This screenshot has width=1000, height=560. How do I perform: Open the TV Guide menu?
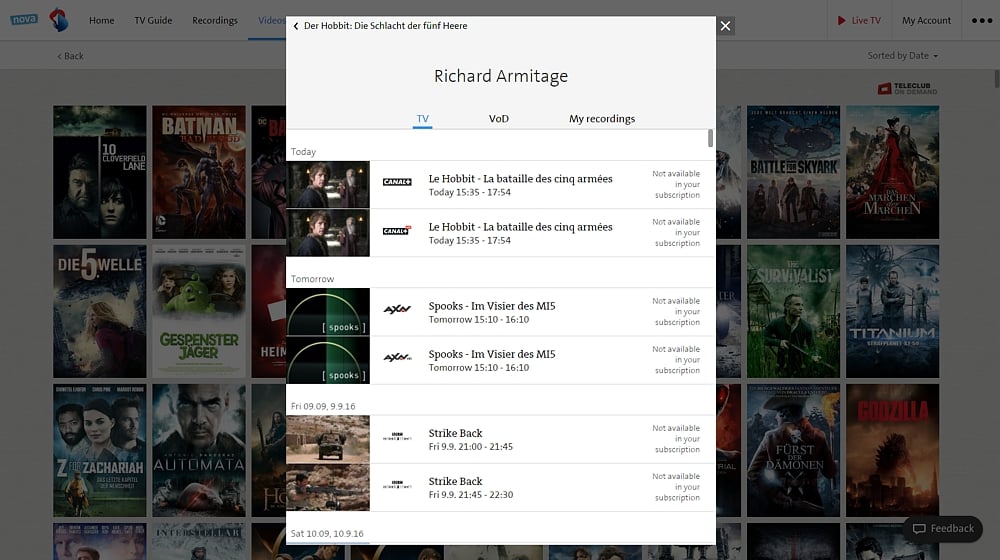pos(153,20)
